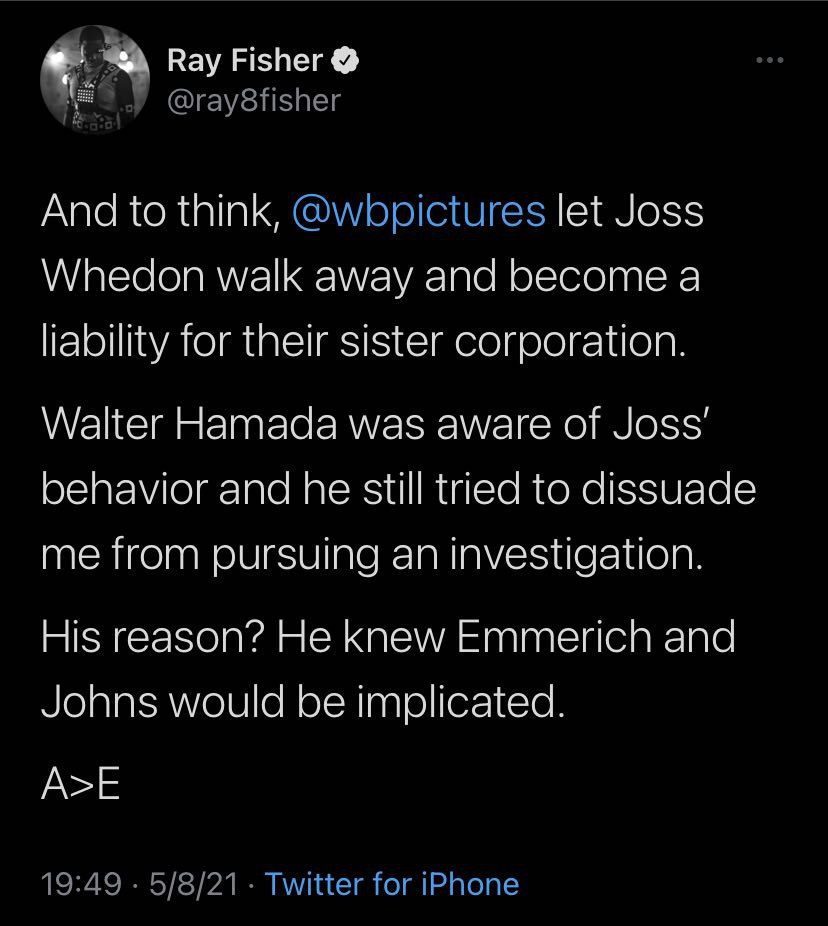Viewport: 828px width, 926px height.
Task: Click the Ray Fisher display name
Action: pyautogui.click(x=244, y=62)
